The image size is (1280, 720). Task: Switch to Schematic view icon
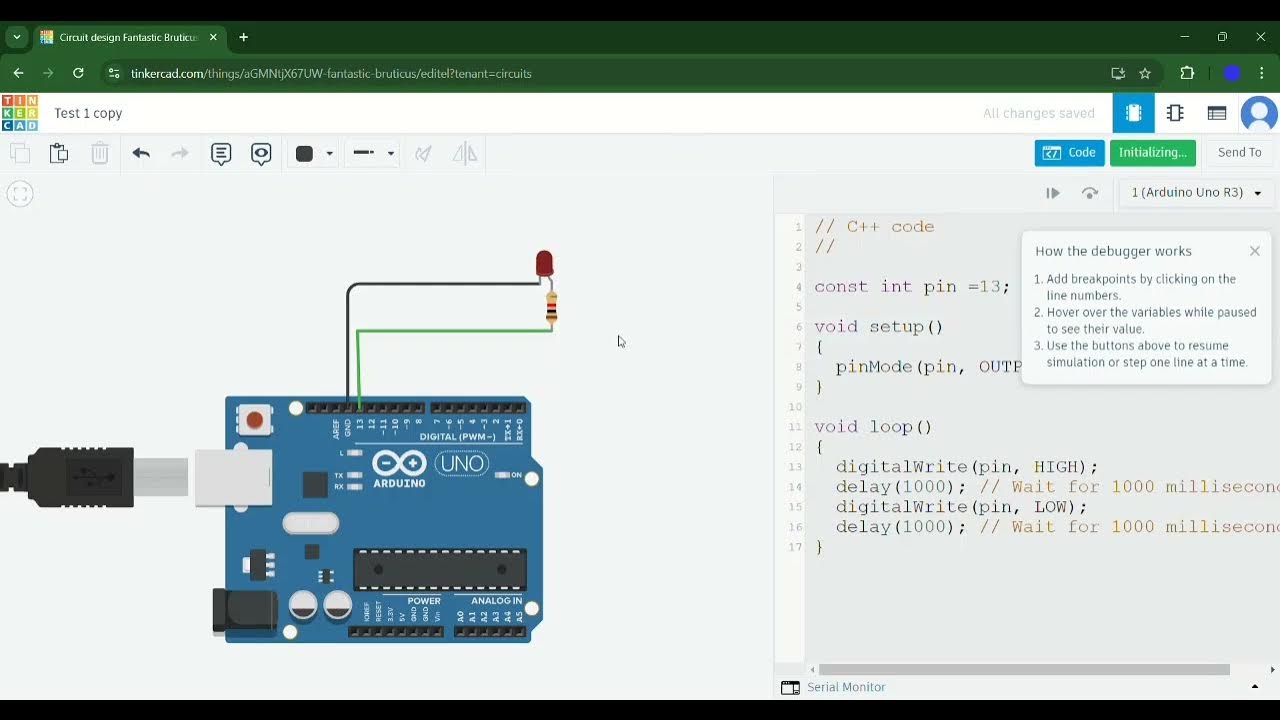[x=1175, y=113]
